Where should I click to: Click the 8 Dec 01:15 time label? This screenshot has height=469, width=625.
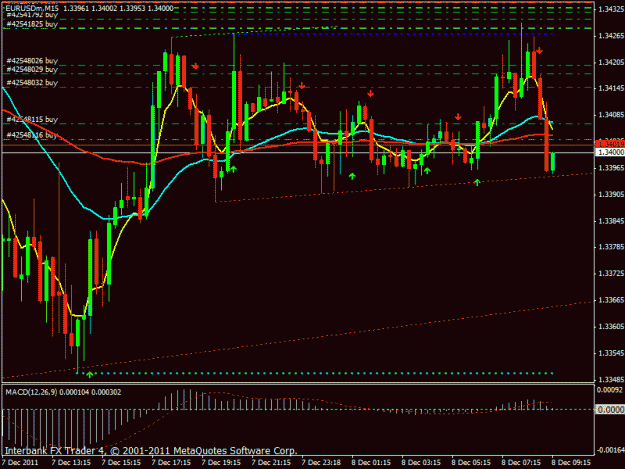coord(371,463)
